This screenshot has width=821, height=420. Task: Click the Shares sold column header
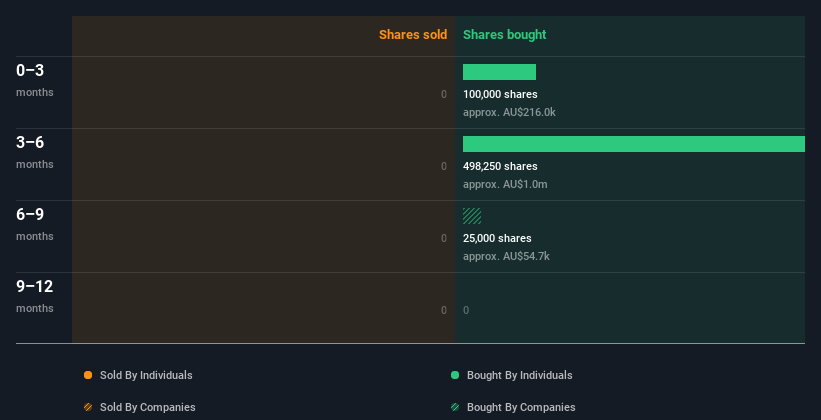tap(413, 35)
